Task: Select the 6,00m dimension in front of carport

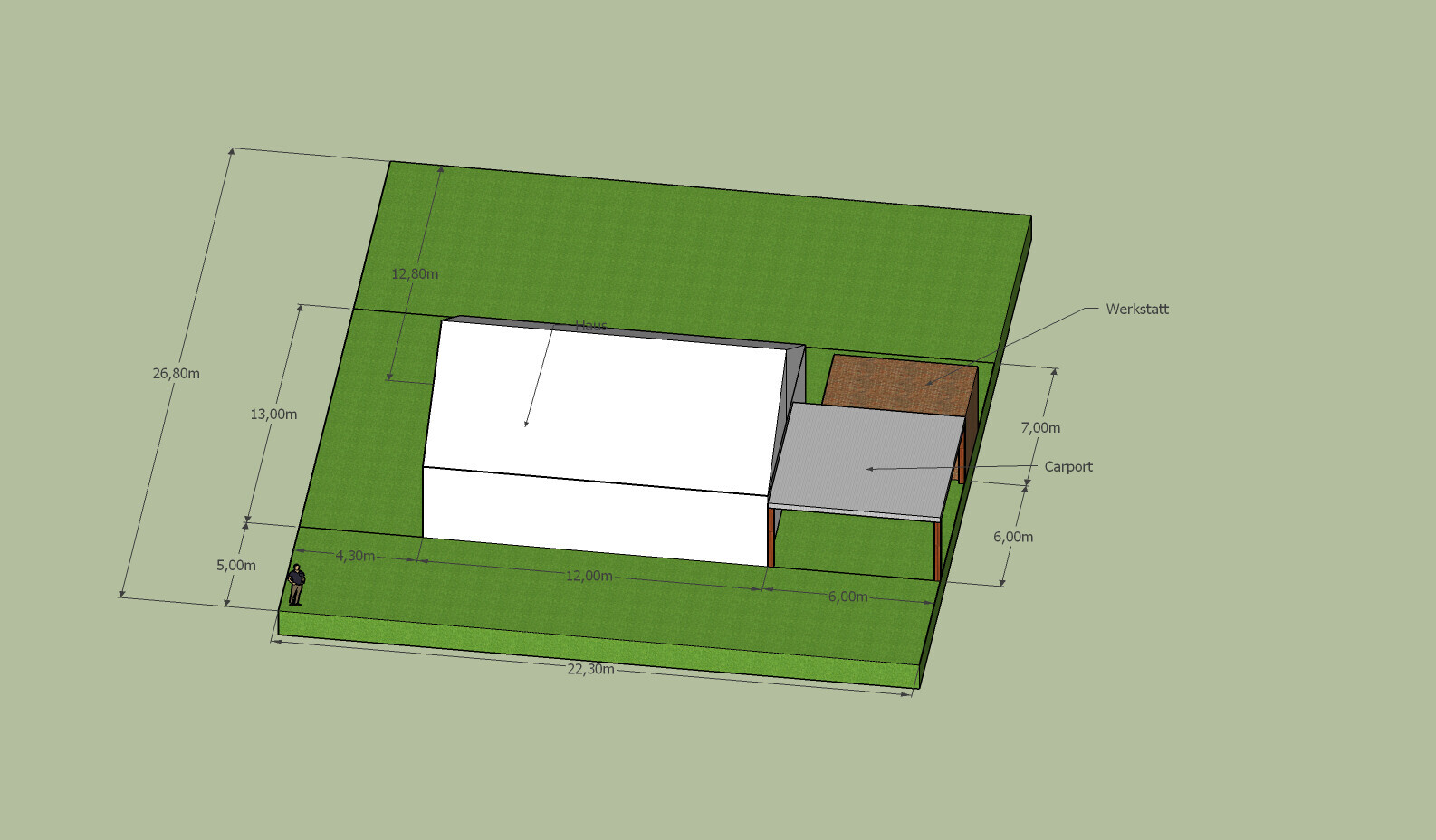Action: (847, 597)
